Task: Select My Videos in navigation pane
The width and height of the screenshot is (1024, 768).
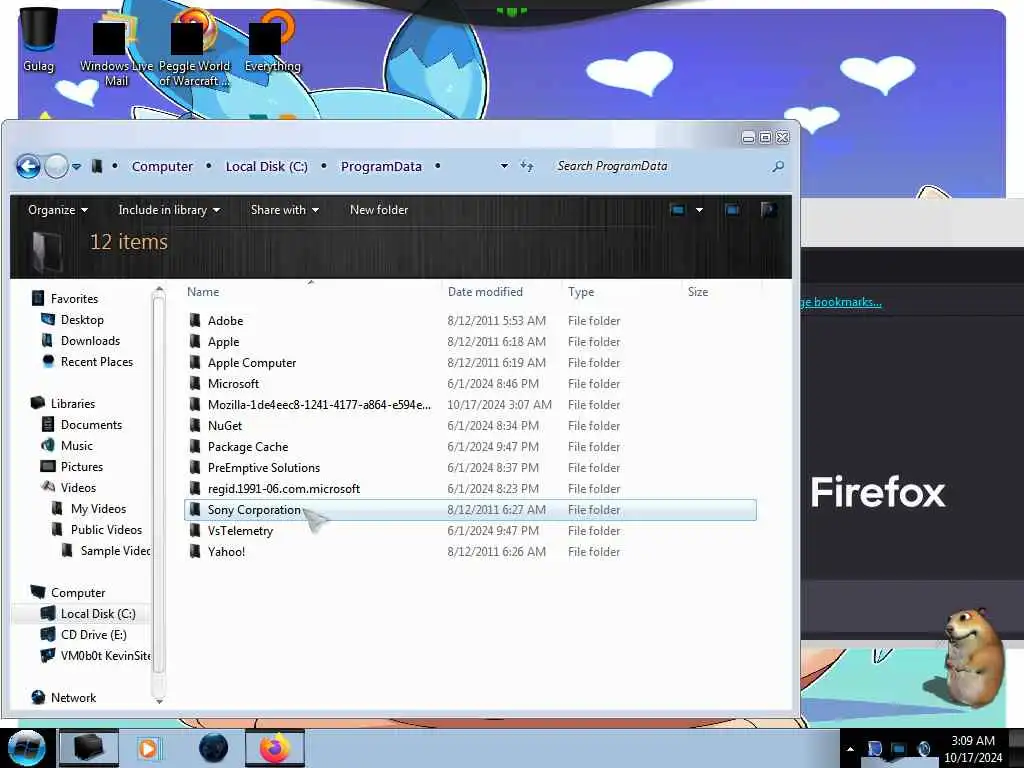Action: 98,508
